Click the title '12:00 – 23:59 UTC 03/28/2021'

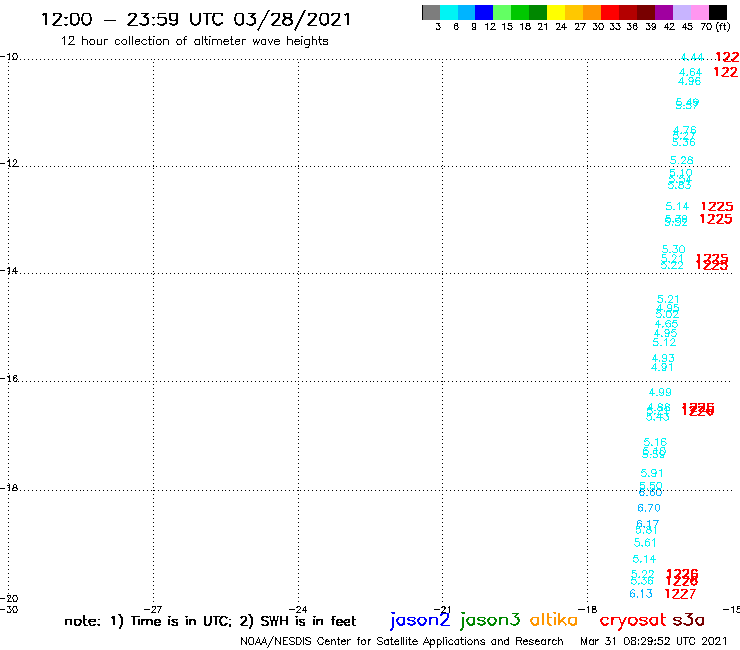pos(196,19)
